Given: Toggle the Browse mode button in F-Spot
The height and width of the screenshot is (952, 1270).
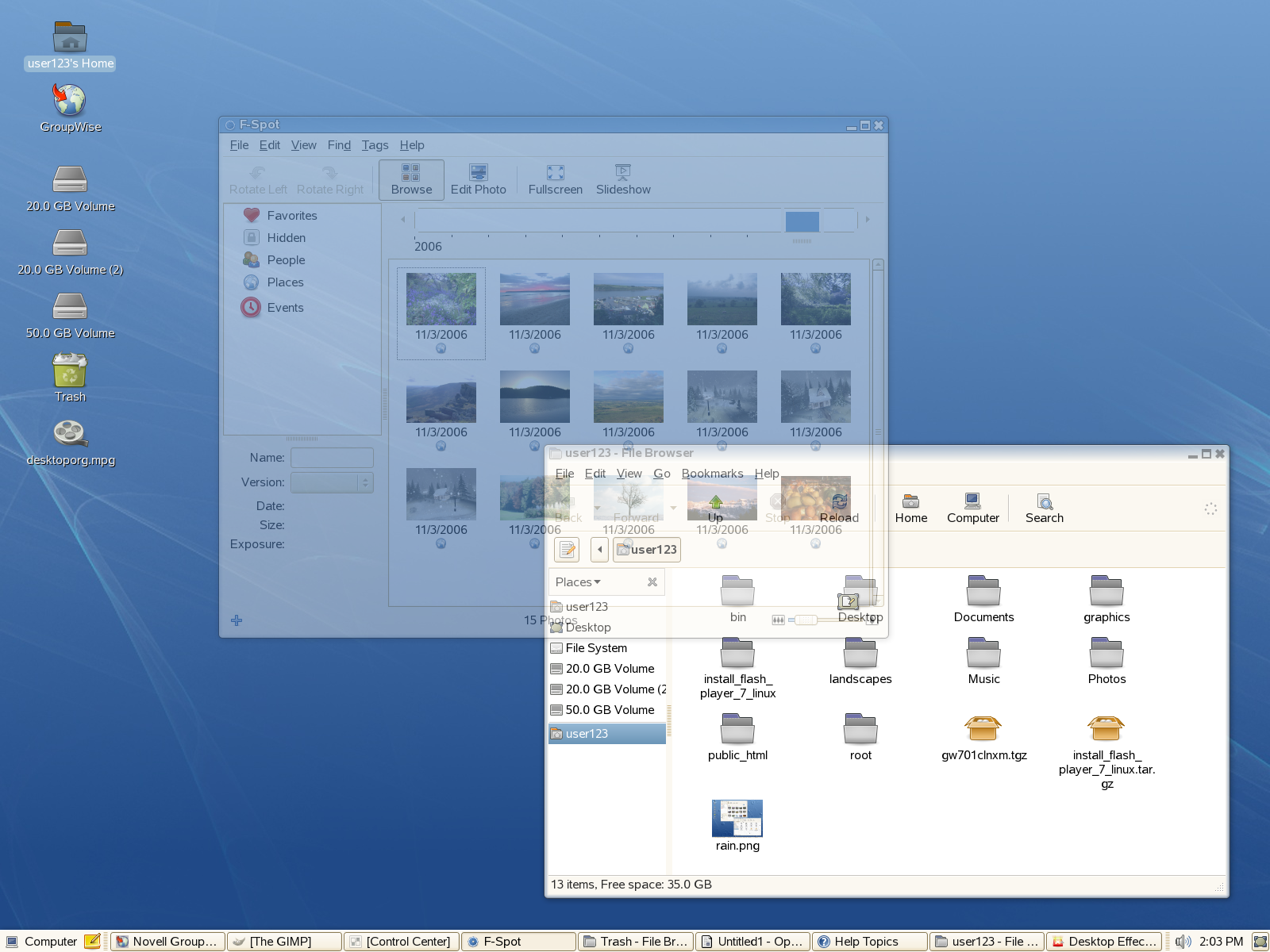Looking at the screenshot, I should pyautogui.click(x=411, y=179).
